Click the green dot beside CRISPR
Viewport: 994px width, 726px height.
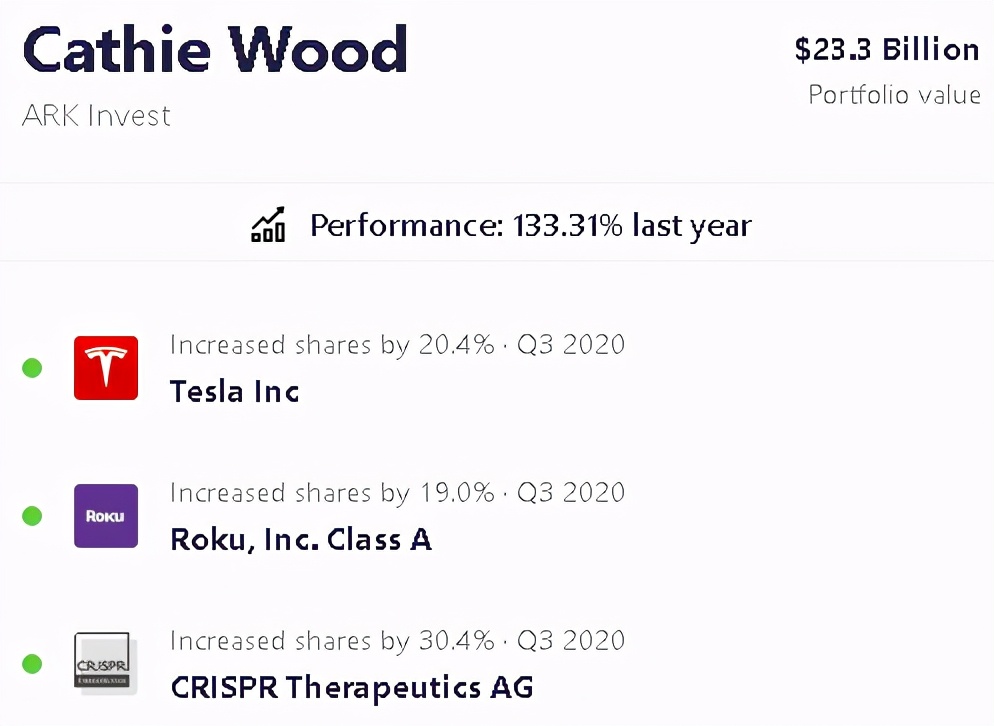pos(32,664)
